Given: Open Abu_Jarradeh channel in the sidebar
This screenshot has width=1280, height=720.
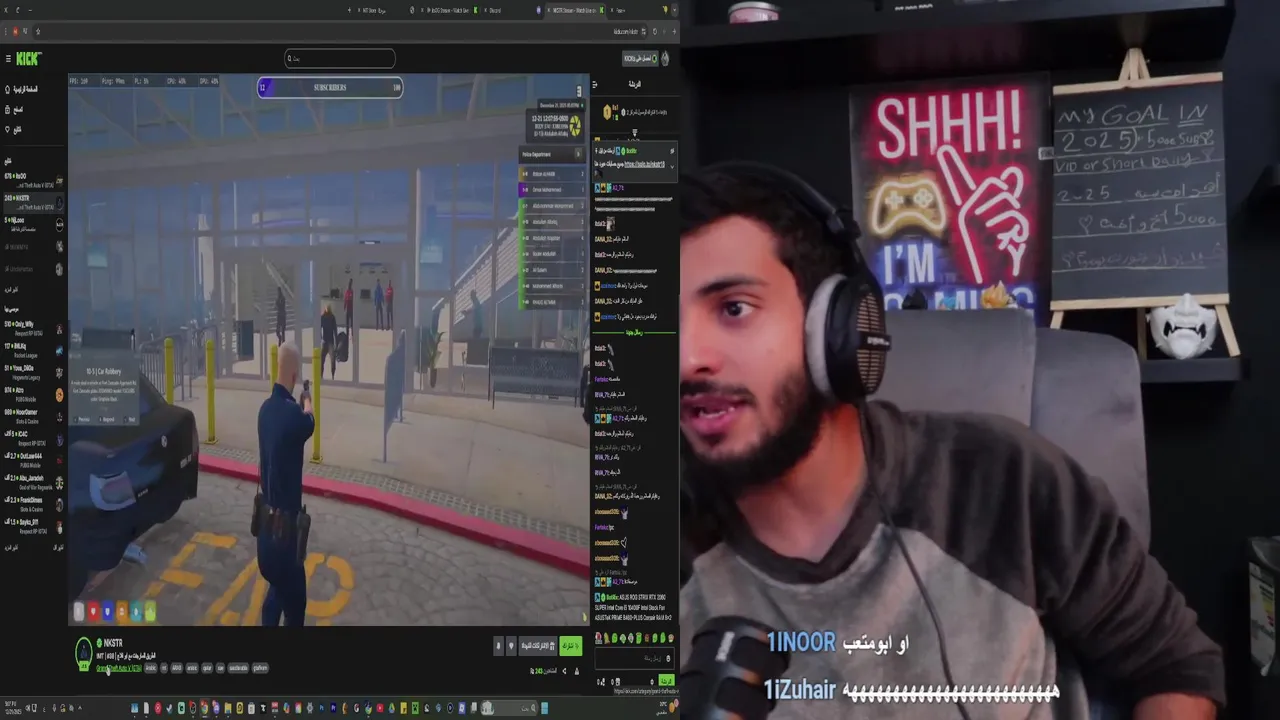Looking at the screenshot, I should click(34, 482).
